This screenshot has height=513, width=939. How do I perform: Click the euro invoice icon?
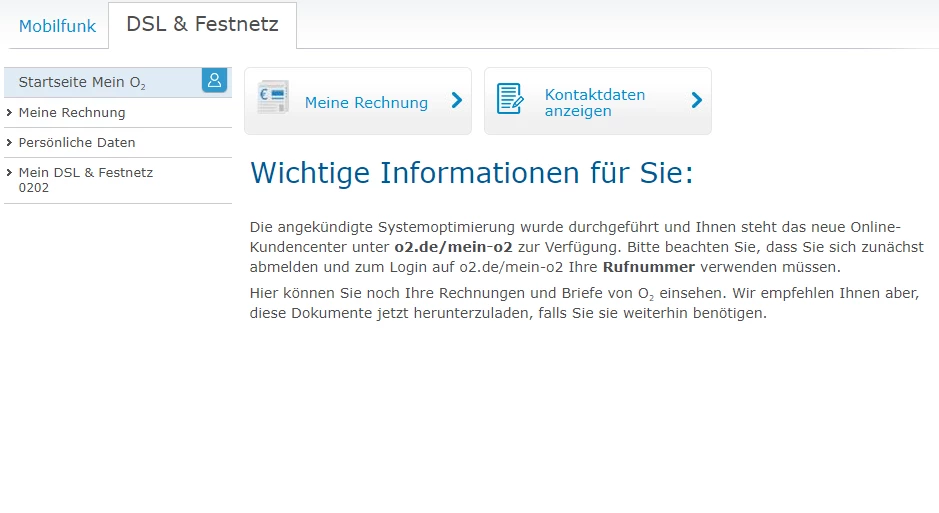tap(273, 97)
